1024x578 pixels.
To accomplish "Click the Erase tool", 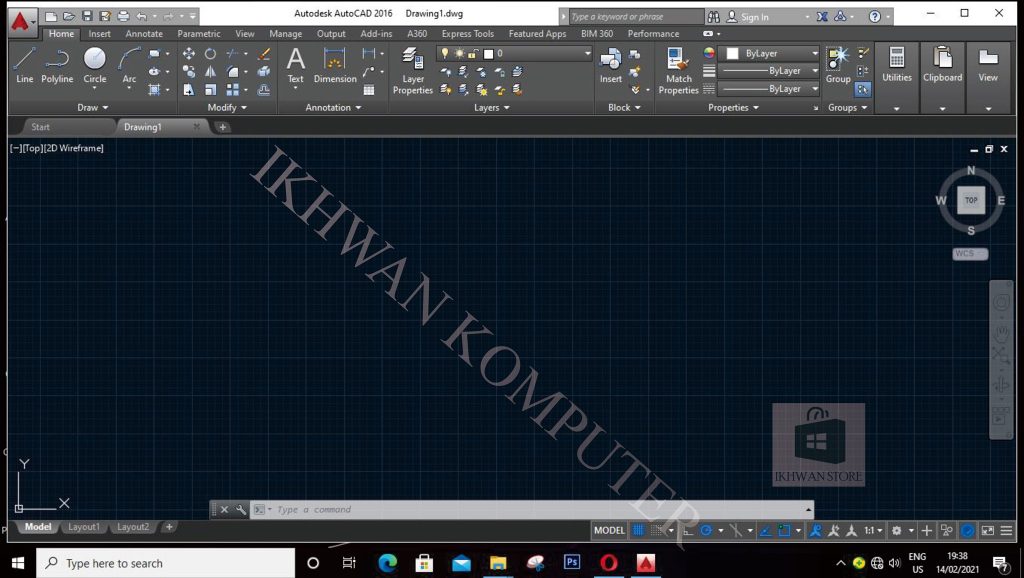I will click(264, 54).
